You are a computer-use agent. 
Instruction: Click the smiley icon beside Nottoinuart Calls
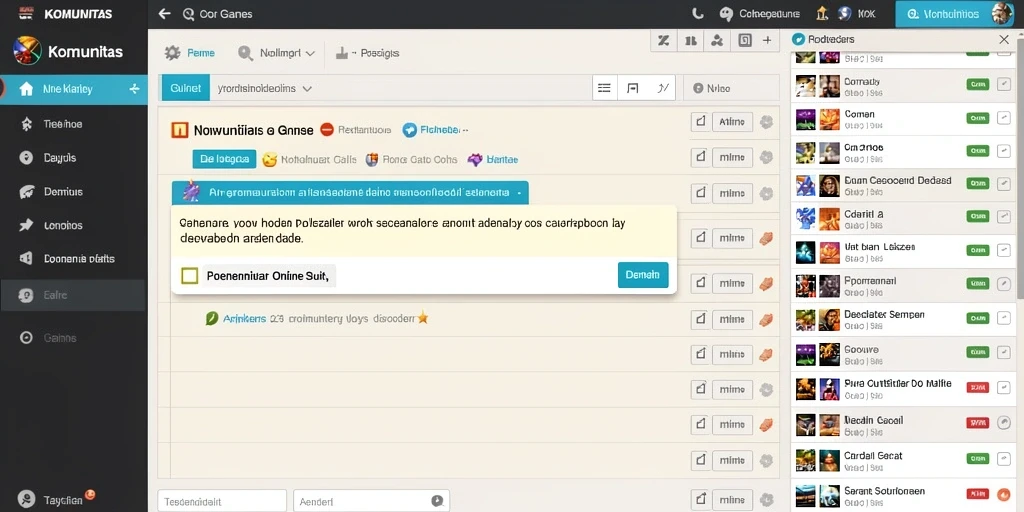point(270,159)
